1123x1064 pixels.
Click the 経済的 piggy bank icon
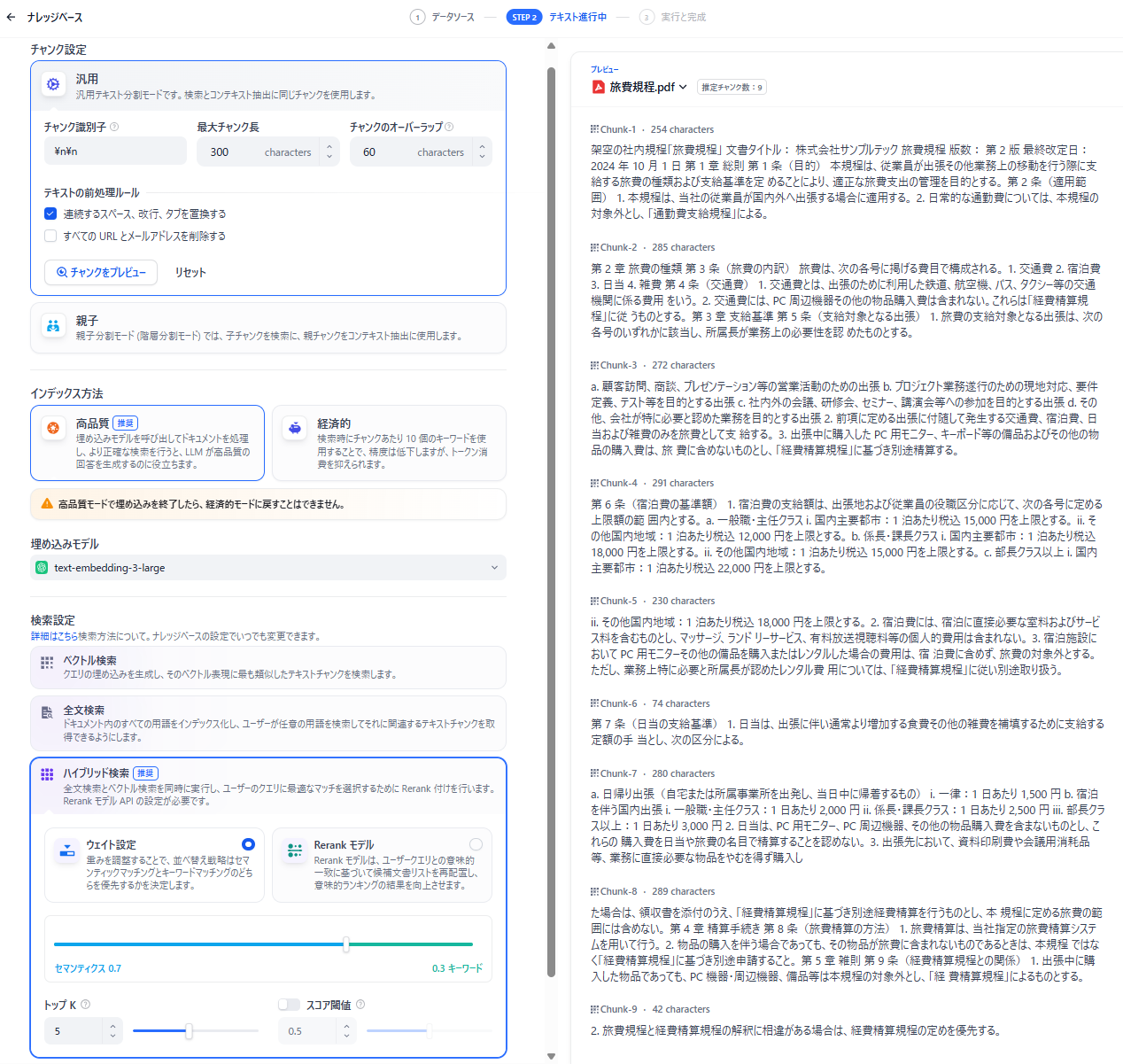point(295,428)
